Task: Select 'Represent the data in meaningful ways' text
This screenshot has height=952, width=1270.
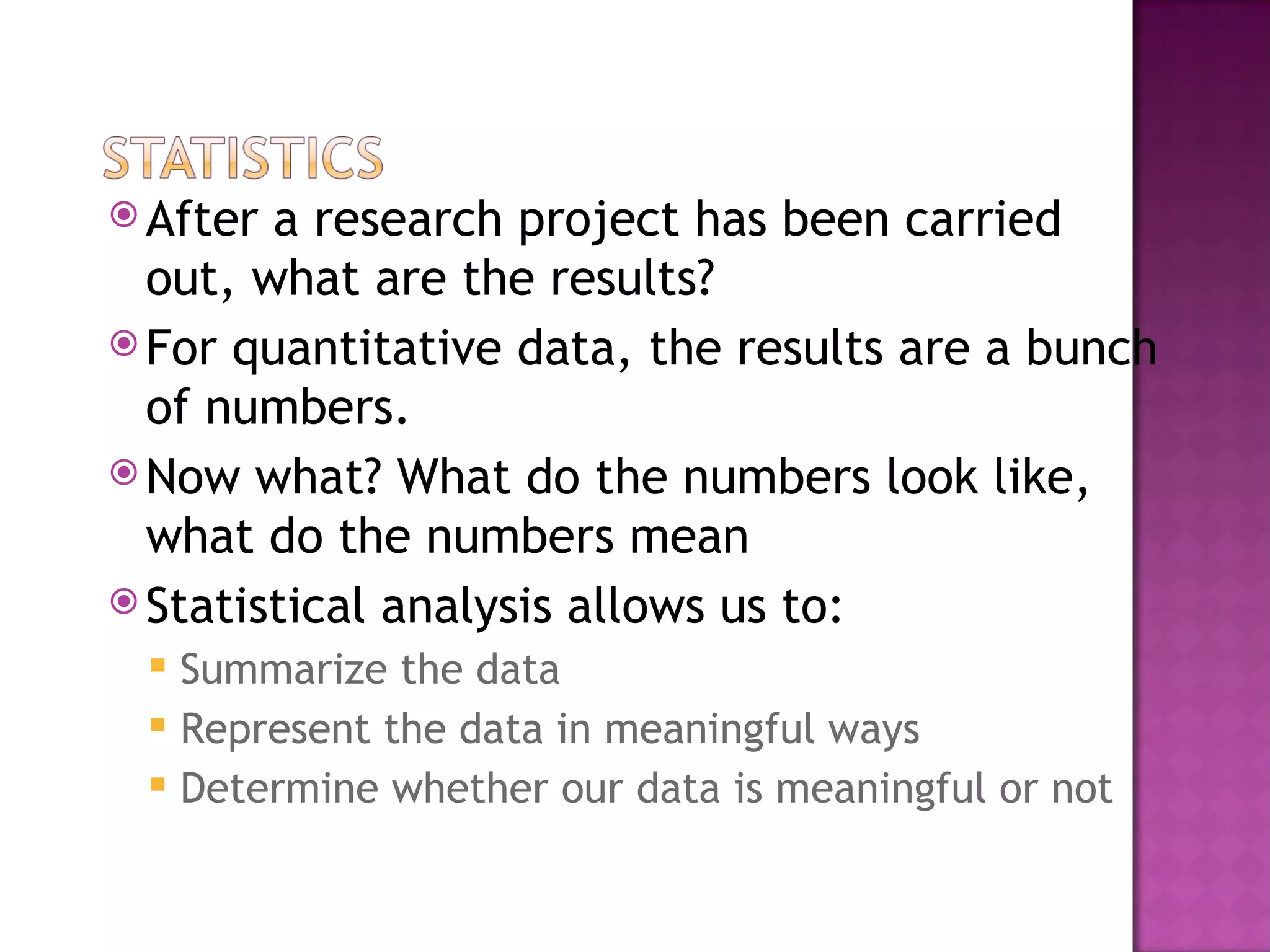Action: [550, 730]
